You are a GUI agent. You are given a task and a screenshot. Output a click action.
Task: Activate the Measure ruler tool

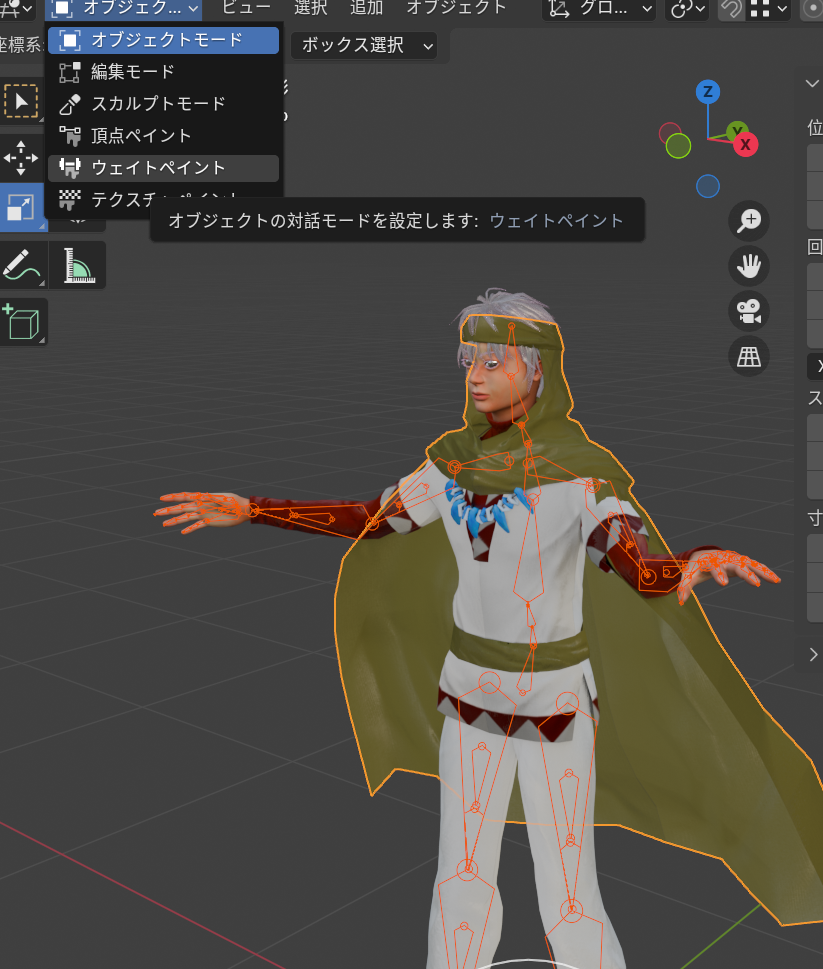pos(78,266)
